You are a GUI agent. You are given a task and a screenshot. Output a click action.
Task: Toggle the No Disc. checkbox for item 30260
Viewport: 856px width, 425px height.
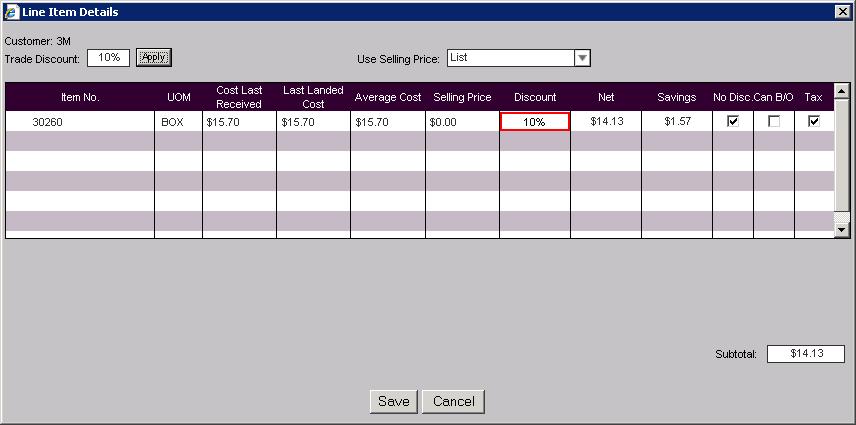(x=733, y=121)
